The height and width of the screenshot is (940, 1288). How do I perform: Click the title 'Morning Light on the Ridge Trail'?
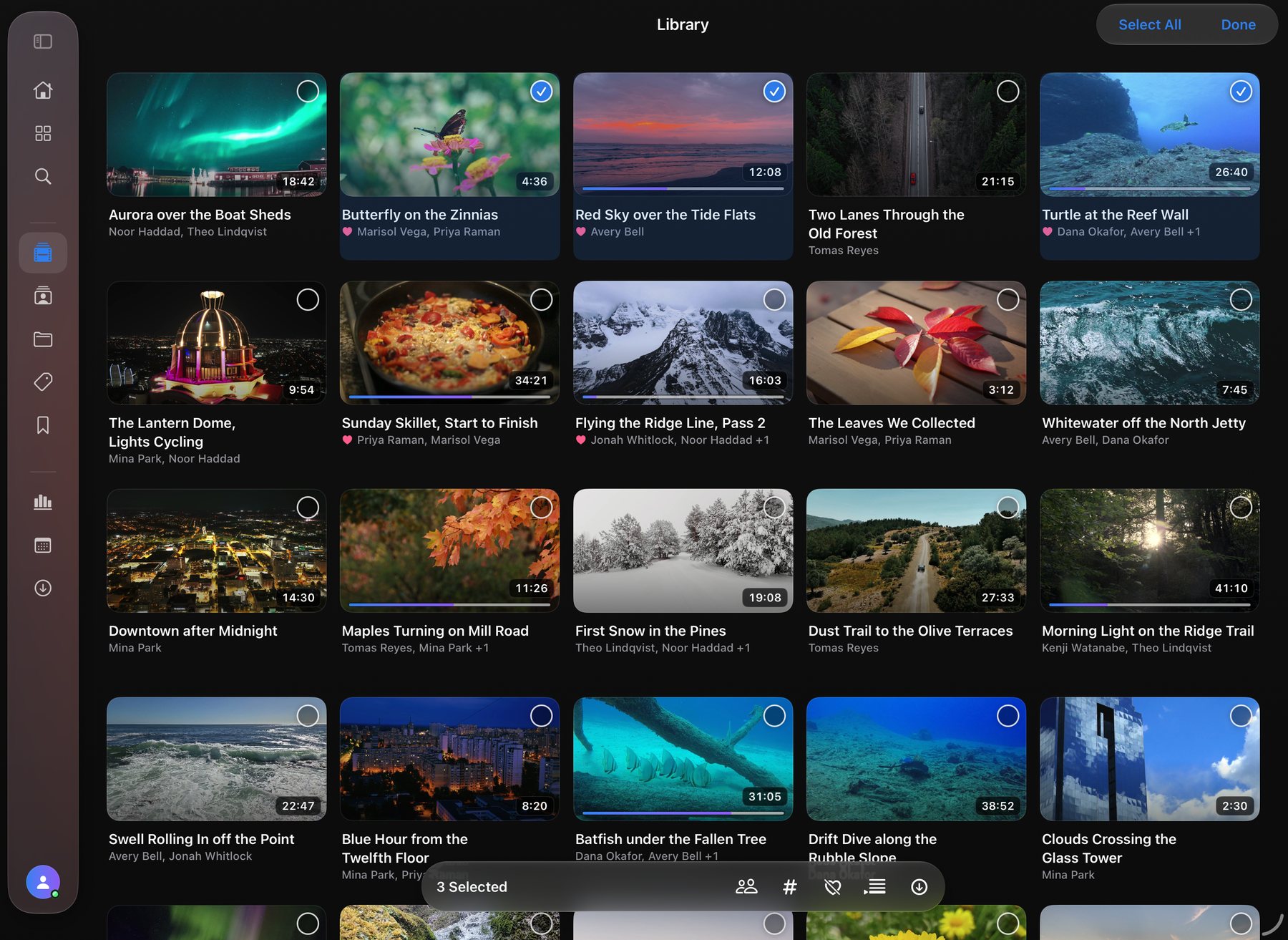[x=1148, y=631]
